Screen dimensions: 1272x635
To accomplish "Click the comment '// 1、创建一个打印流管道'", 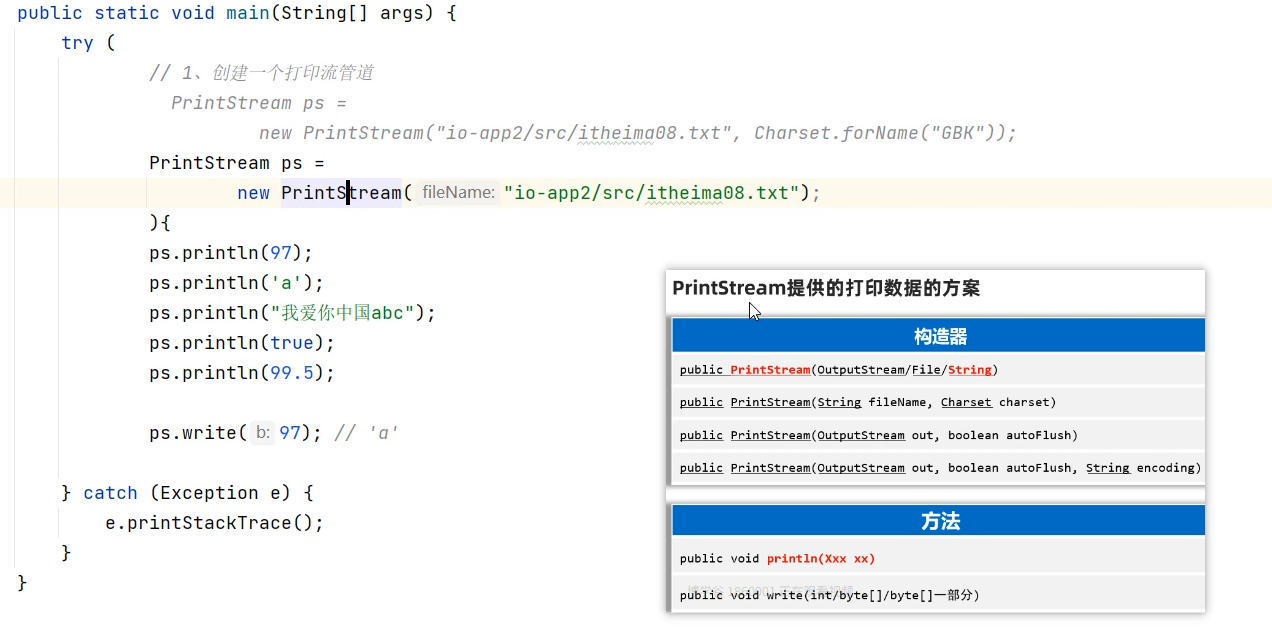I will [x=262, y=73].
